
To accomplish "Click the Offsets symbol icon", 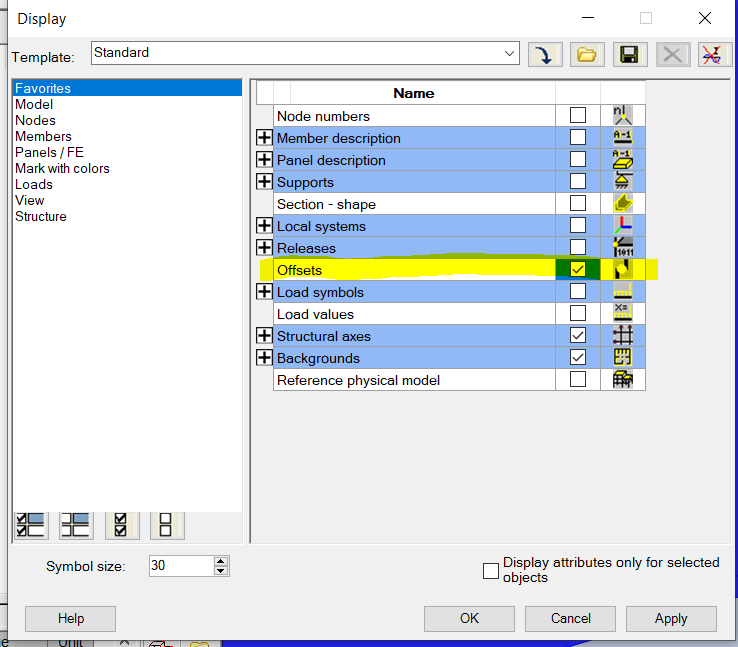I will tap(623, 269).
